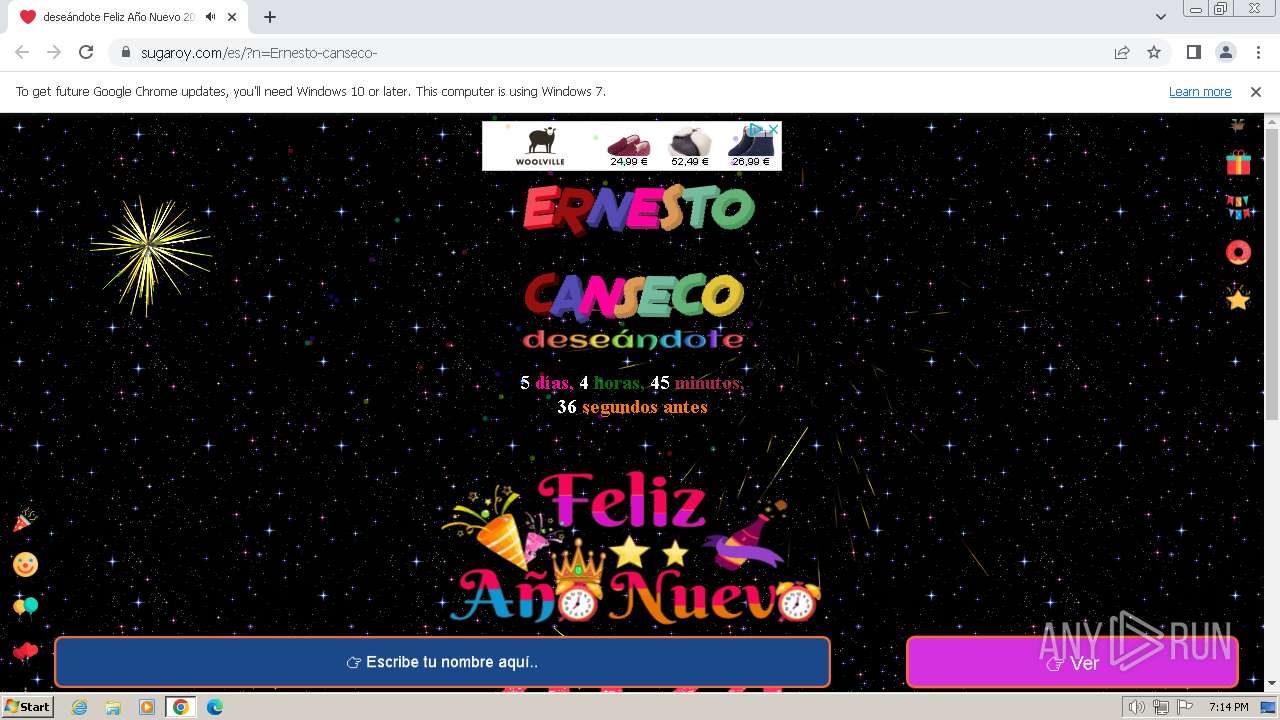
Task: Open Microsoft Edge from the taskbar
Action: point(215,707)
